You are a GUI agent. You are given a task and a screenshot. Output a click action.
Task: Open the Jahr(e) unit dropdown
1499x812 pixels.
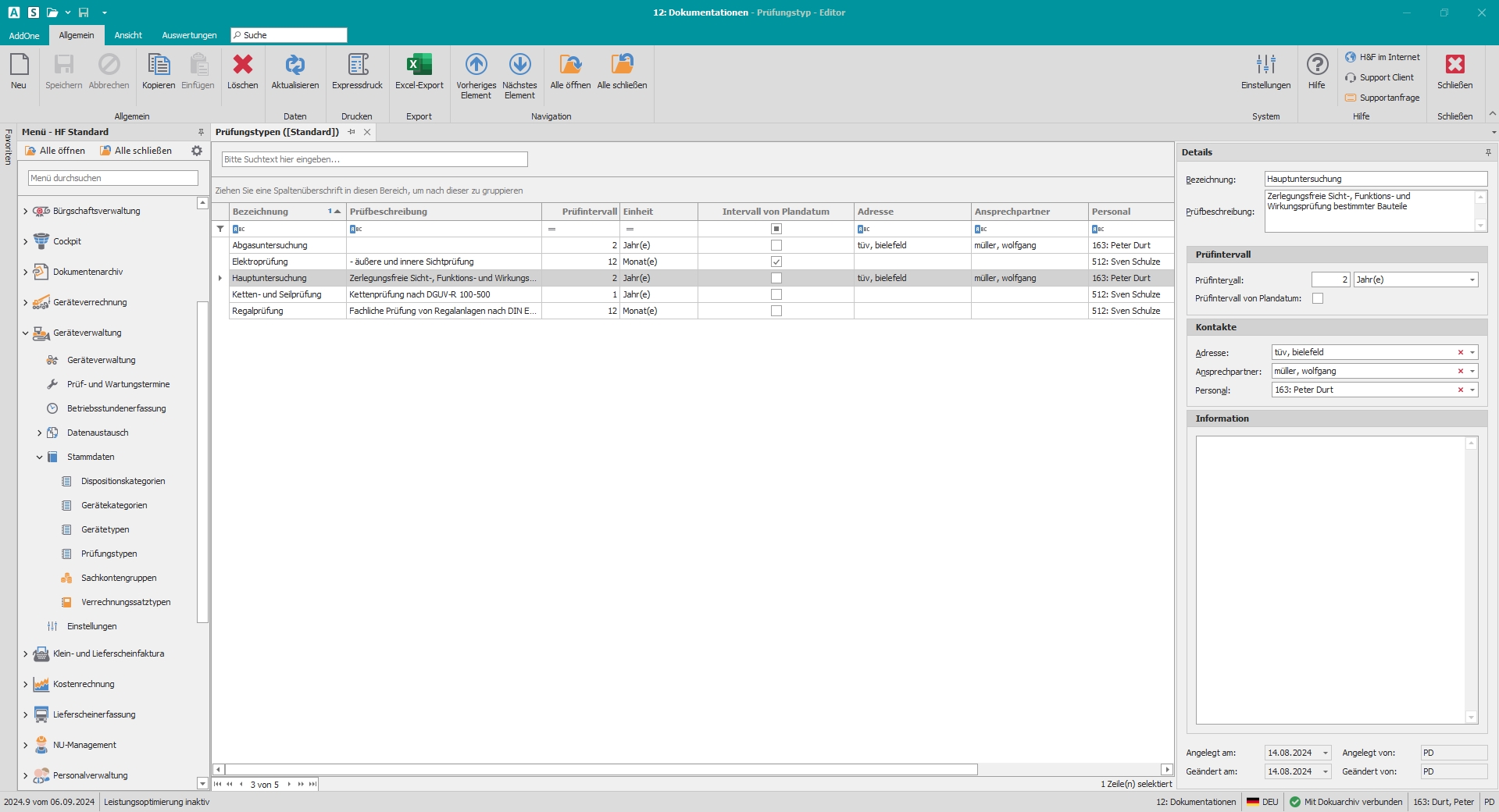click(x=1472, y=280)
